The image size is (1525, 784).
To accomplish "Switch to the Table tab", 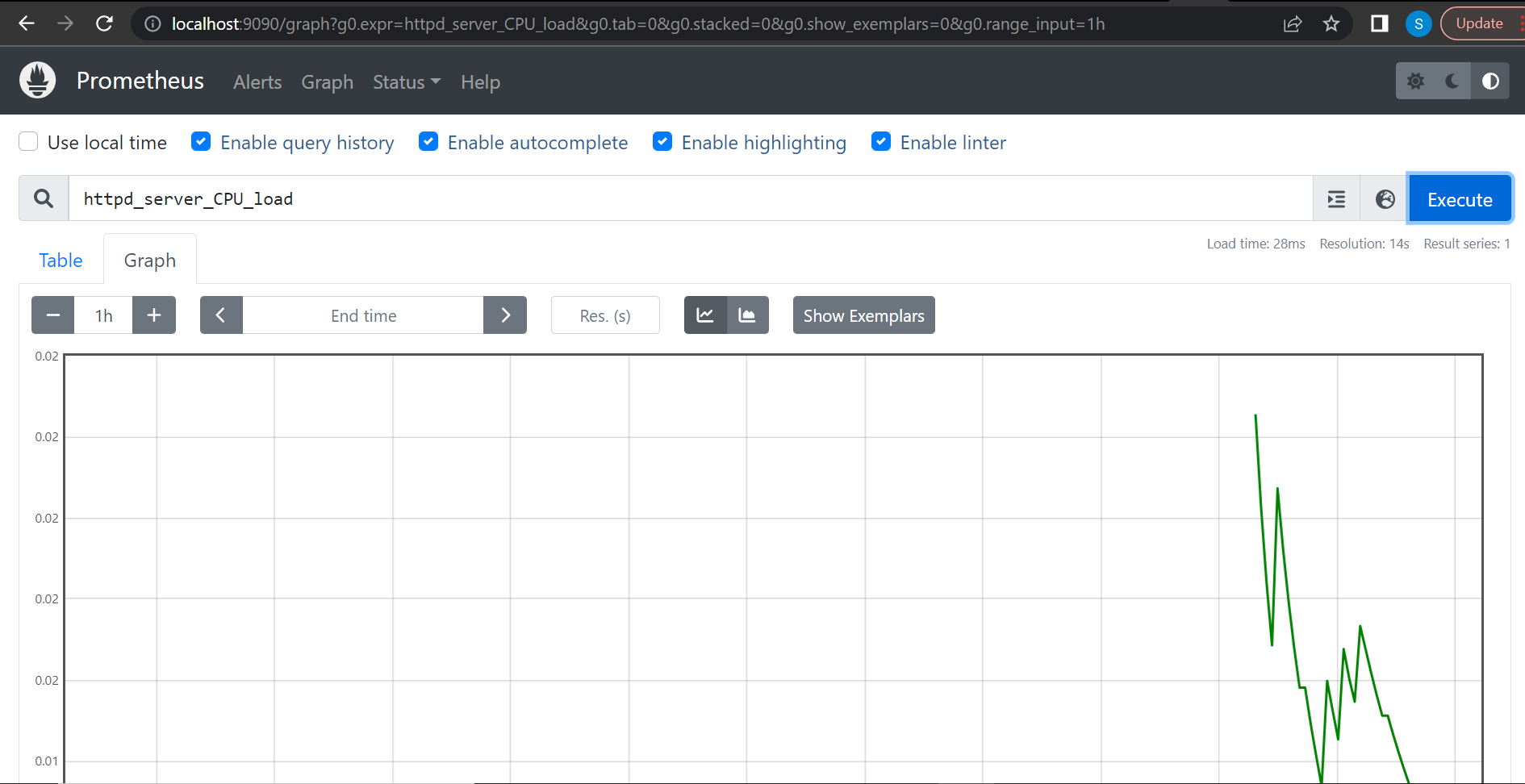I will 61,260.
